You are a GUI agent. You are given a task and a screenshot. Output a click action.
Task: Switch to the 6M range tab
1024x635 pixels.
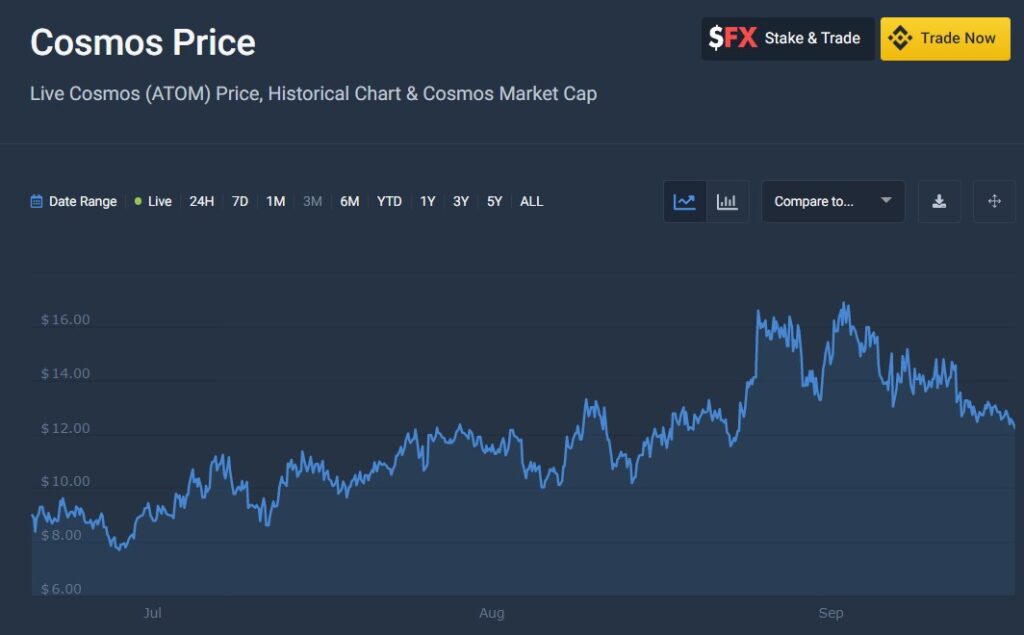(349, 202)
